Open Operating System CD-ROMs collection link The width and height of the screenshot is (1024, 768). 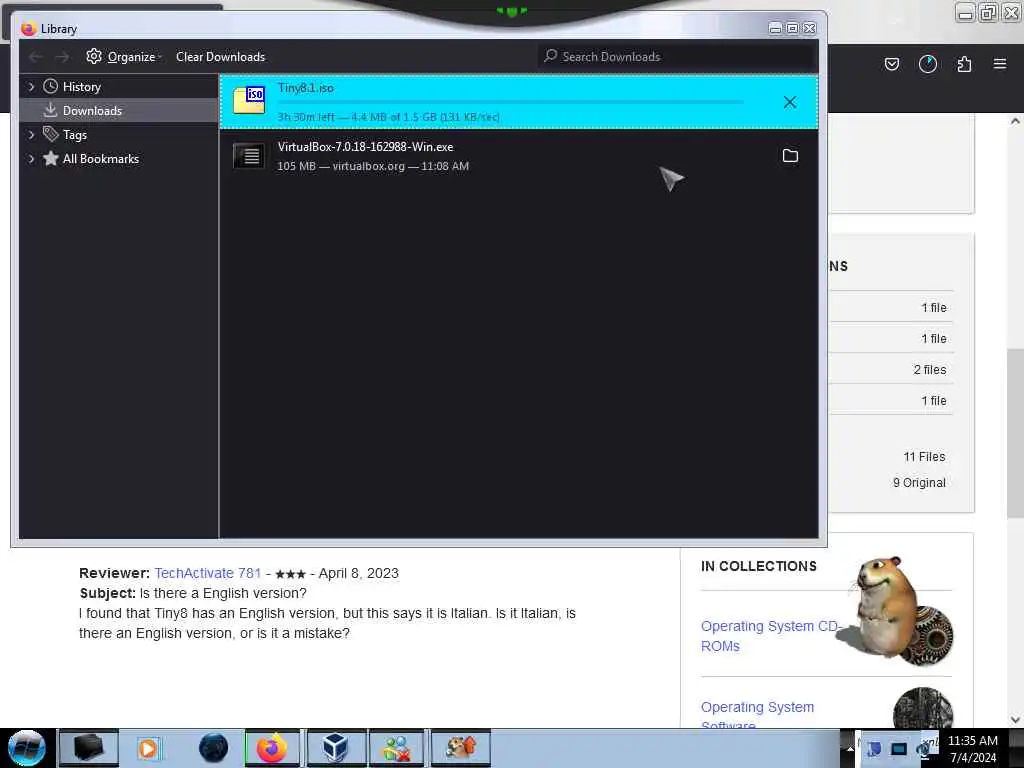771,635
